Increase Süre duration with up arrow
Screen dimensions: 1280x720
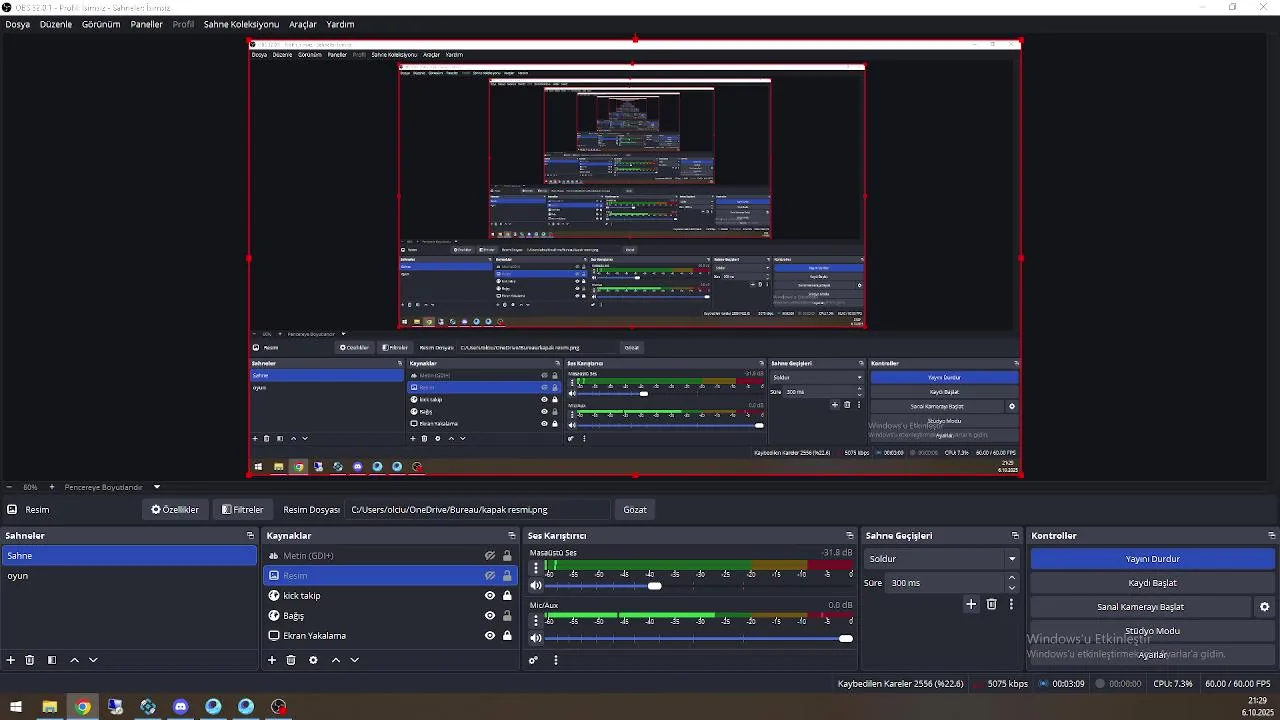pyautogui.click(x=1012, y=577)
